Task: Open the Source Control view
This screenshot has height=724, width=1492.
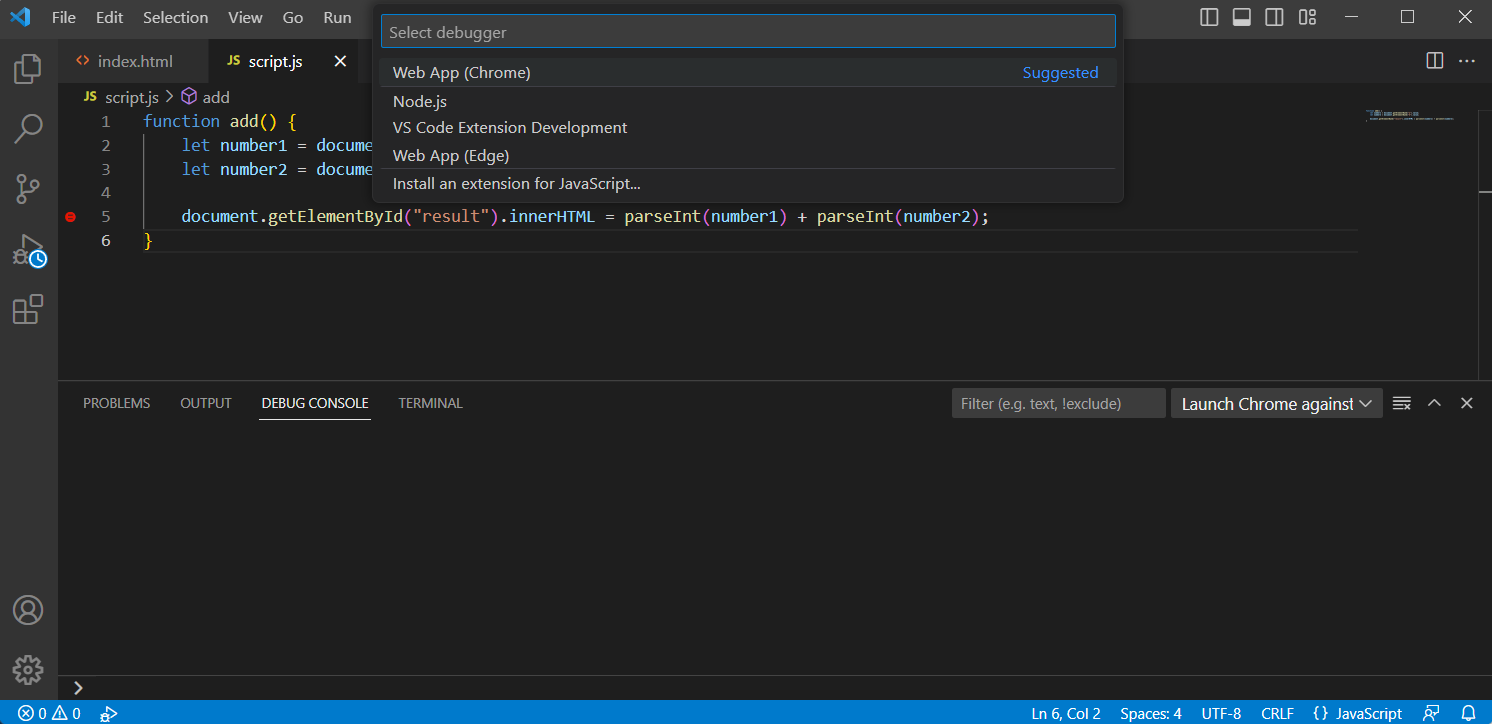Action: (28, 189)
